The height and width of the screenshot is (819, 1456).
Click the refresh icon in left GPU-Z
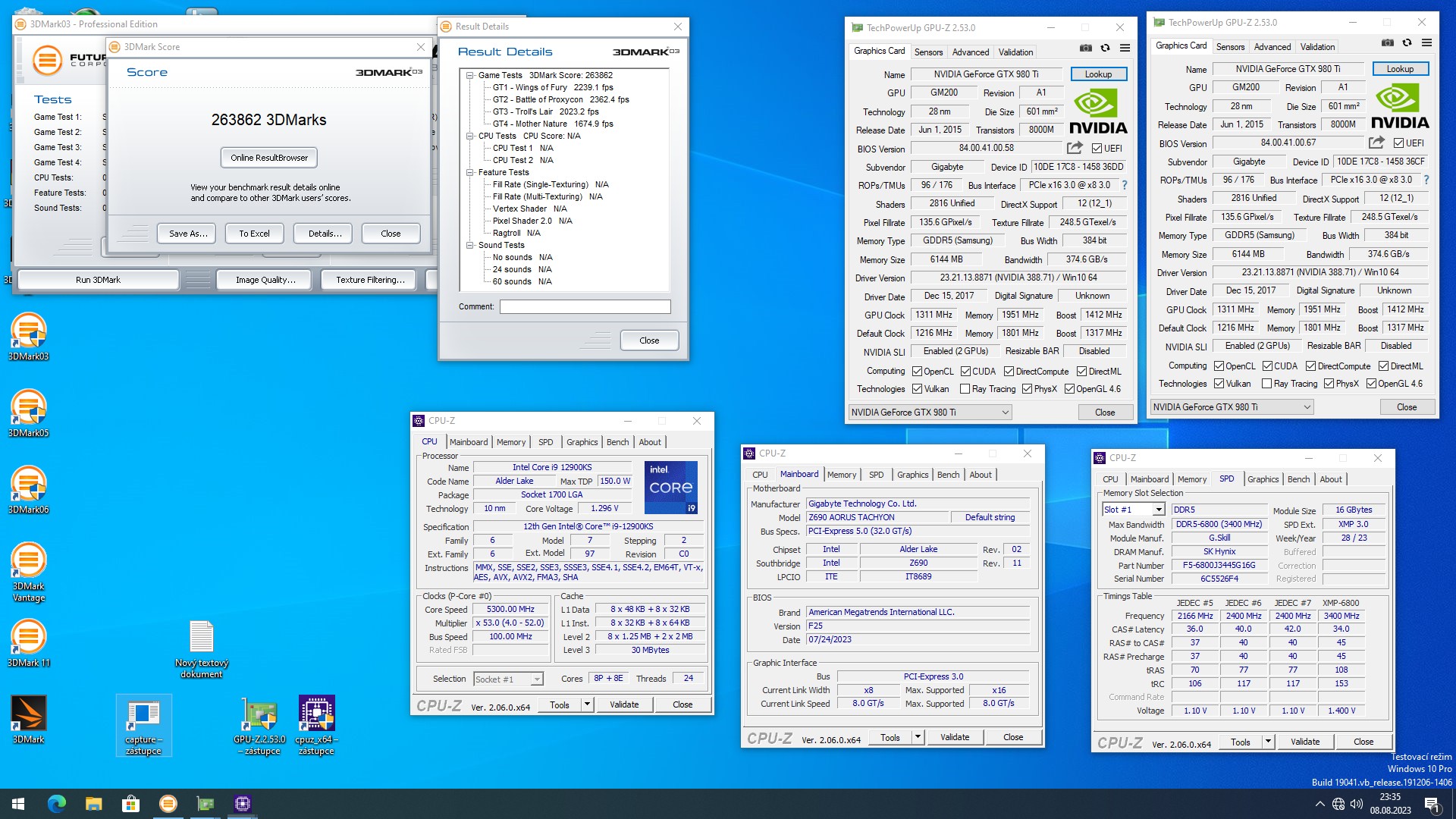tap(1106, 48)
